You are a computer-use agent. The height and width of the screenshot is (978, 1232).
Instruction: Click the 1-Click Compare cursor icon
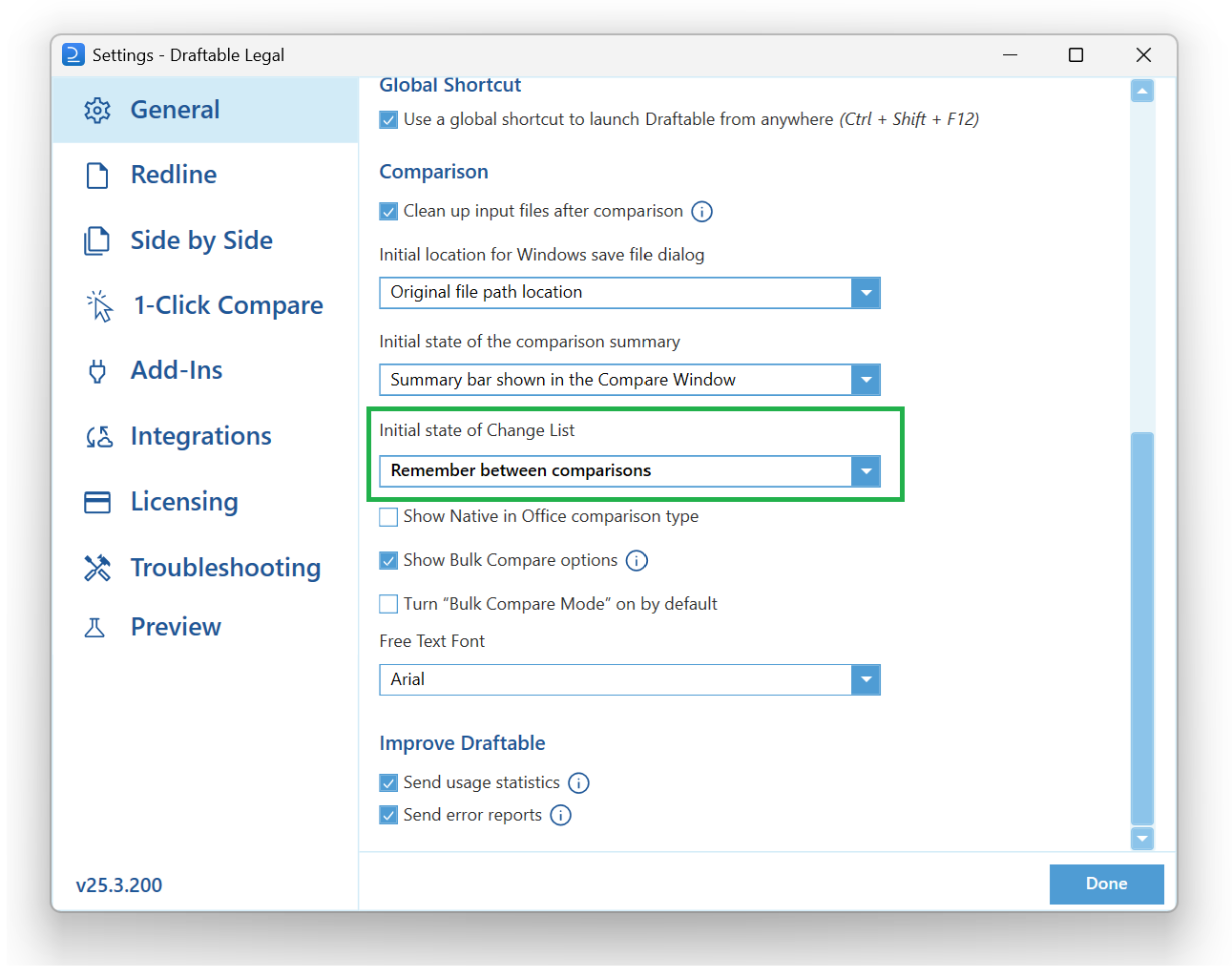pos(99,305)
